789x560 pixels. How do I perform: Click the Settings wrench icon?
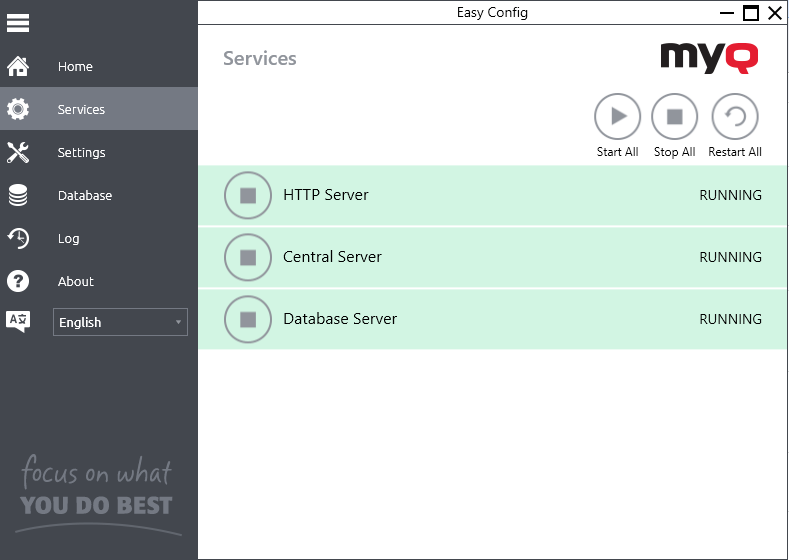tap(18, 152)
